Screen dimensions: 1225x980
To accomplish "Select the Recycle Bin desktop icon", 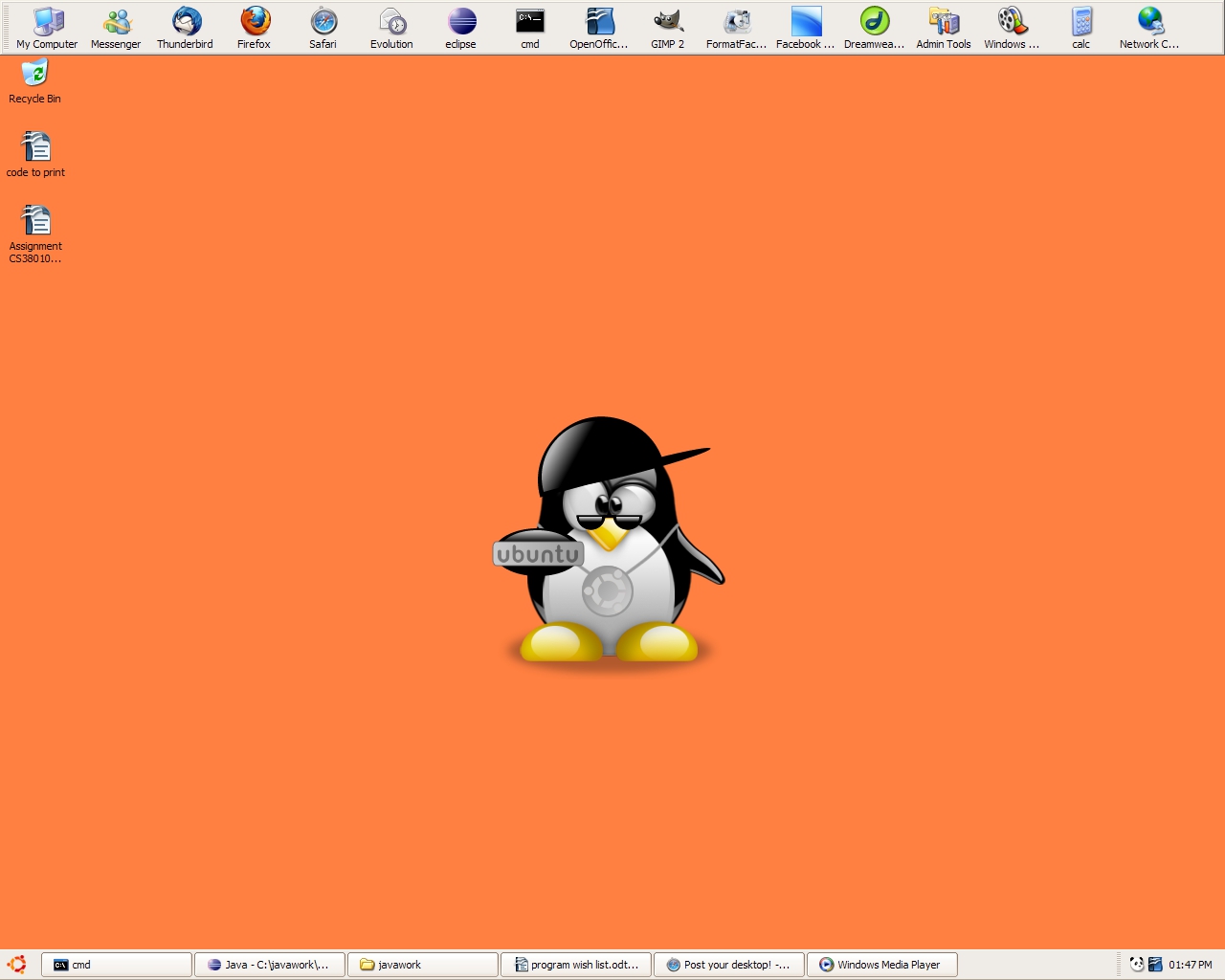I will [x=34, y=81].
